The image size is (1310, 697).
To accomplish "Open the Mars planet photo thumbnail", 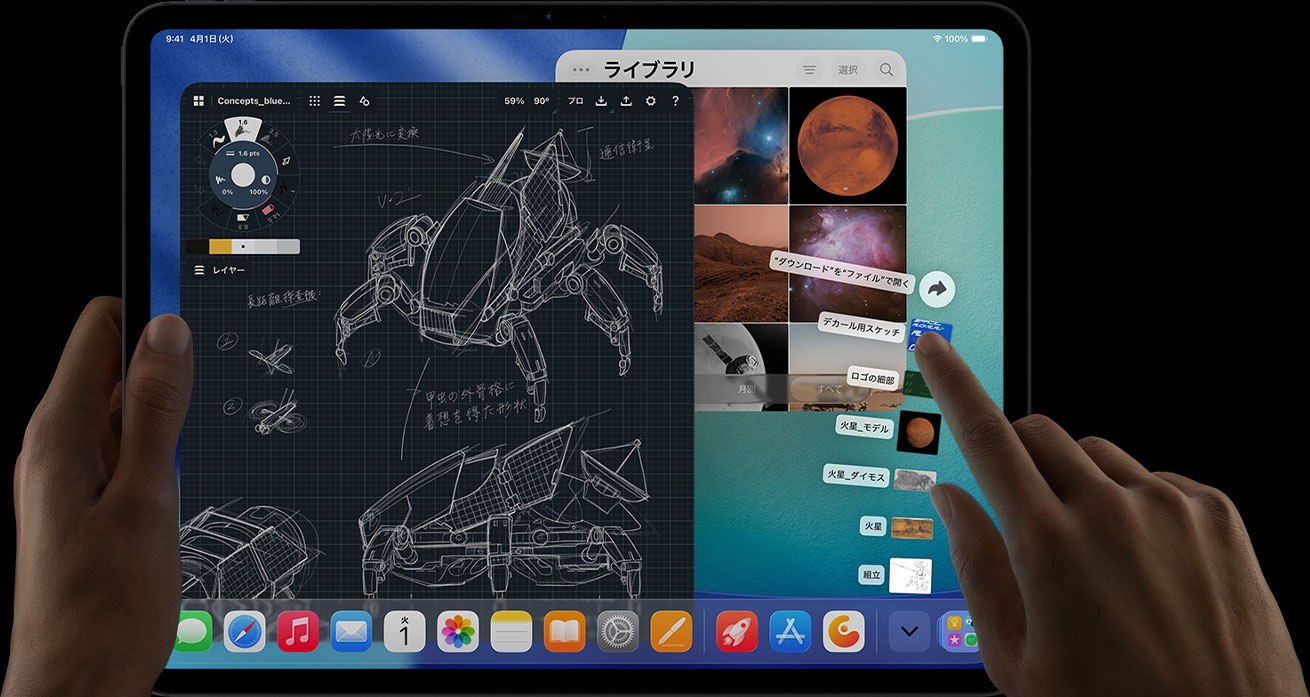I will pos(847,145).
